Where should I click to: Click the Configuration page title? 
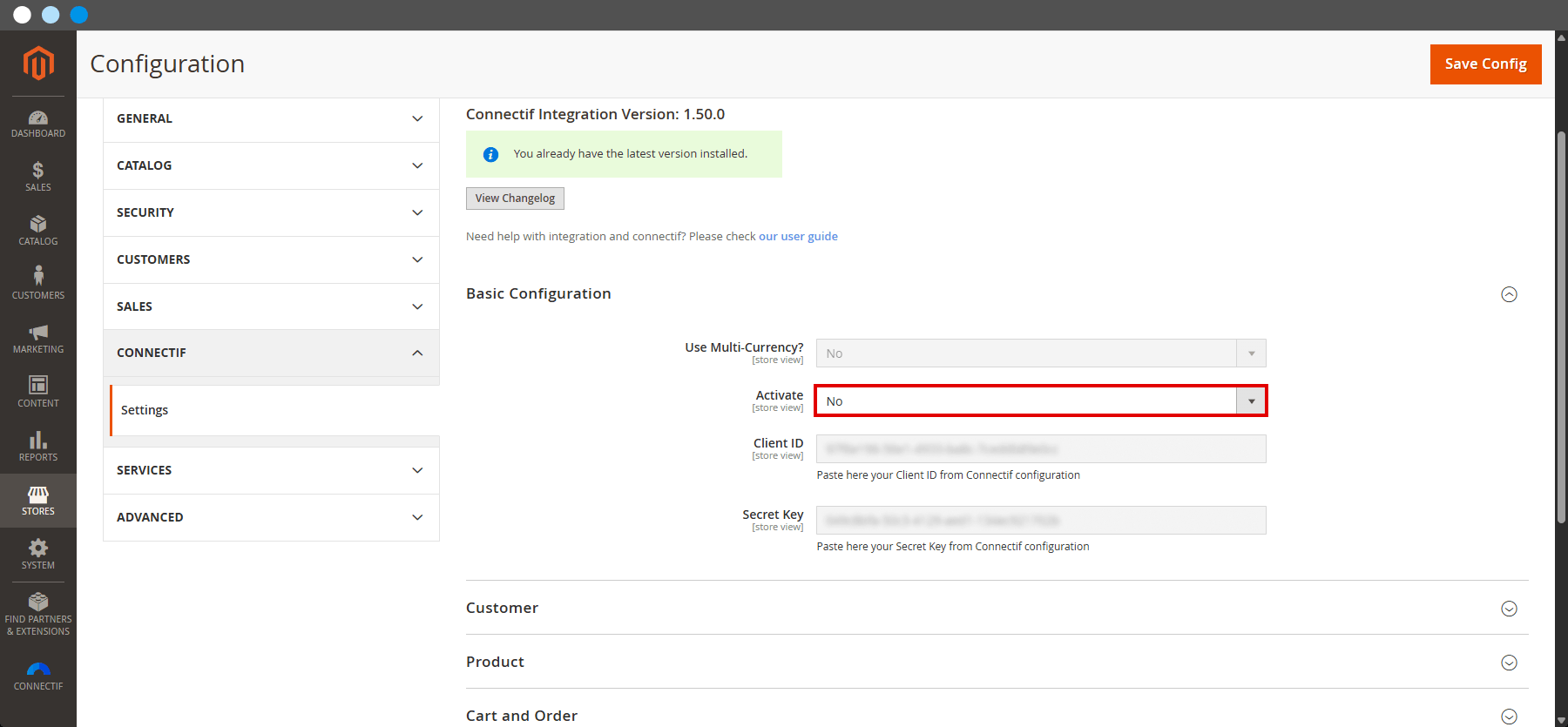[167, 64]
